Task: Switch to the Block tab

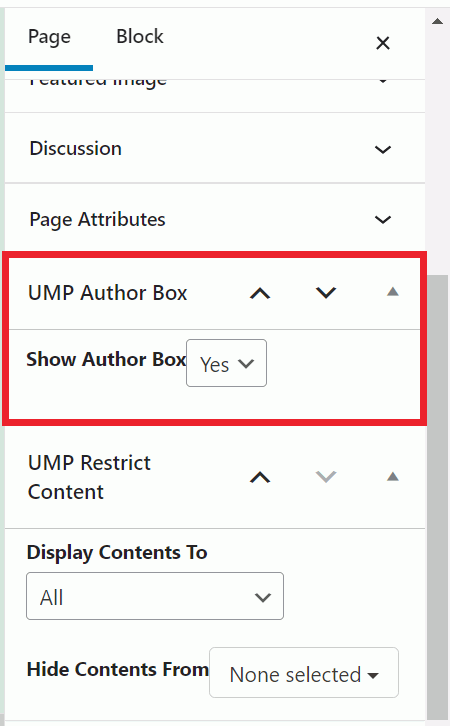Action: tap(140, 37)
